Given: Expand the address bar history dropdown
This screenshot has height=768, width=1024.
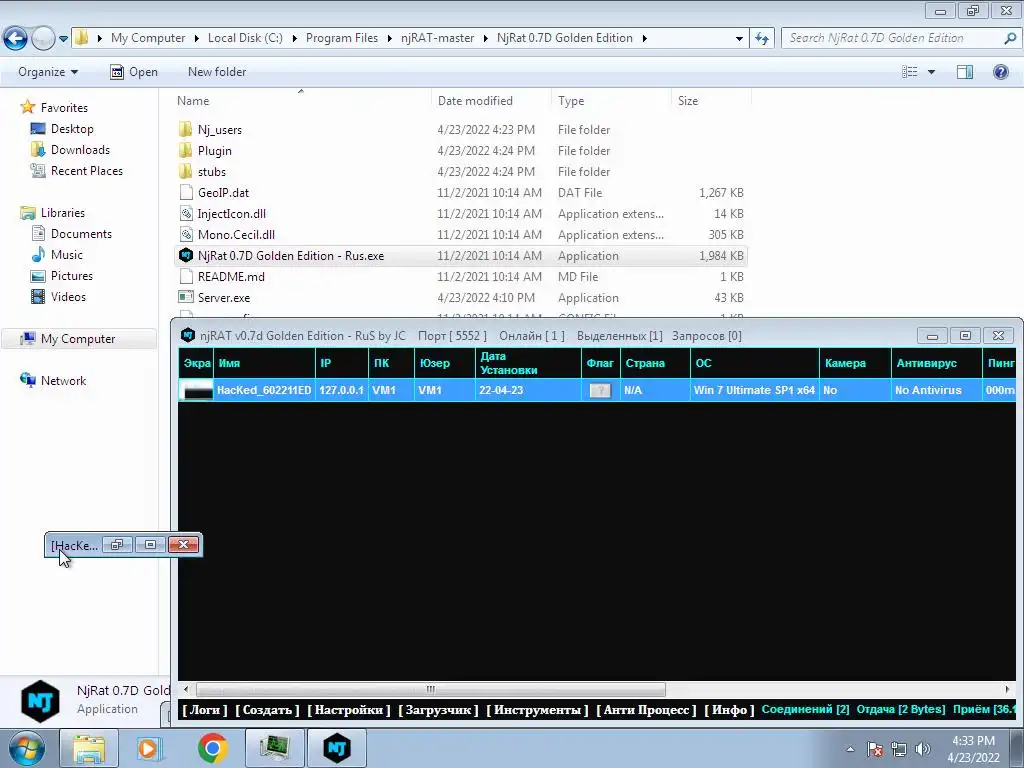Looking at the screenshot, I should click(x=739, y=39).
